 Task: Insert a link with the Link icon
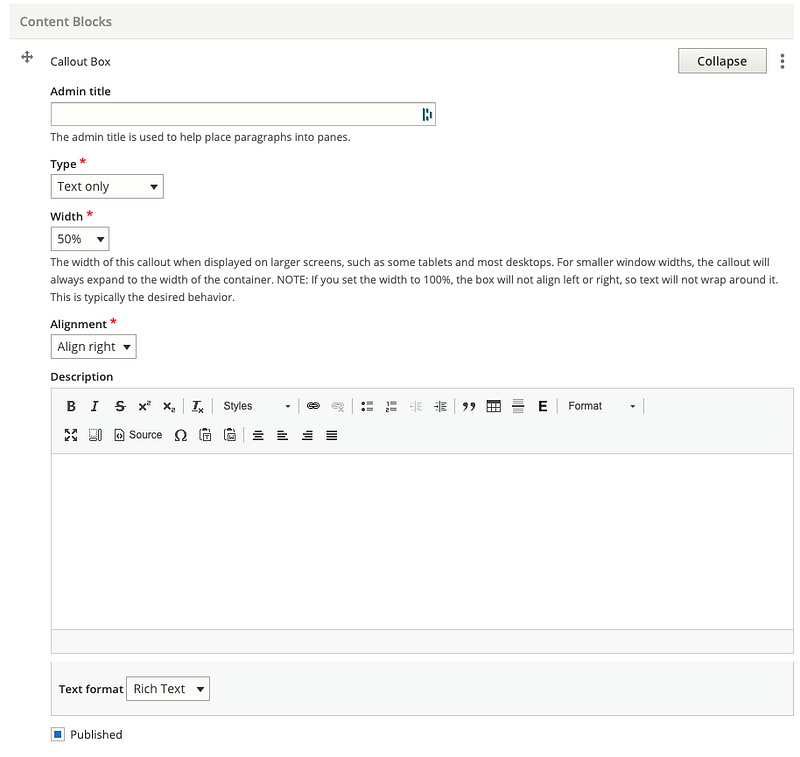313,406
